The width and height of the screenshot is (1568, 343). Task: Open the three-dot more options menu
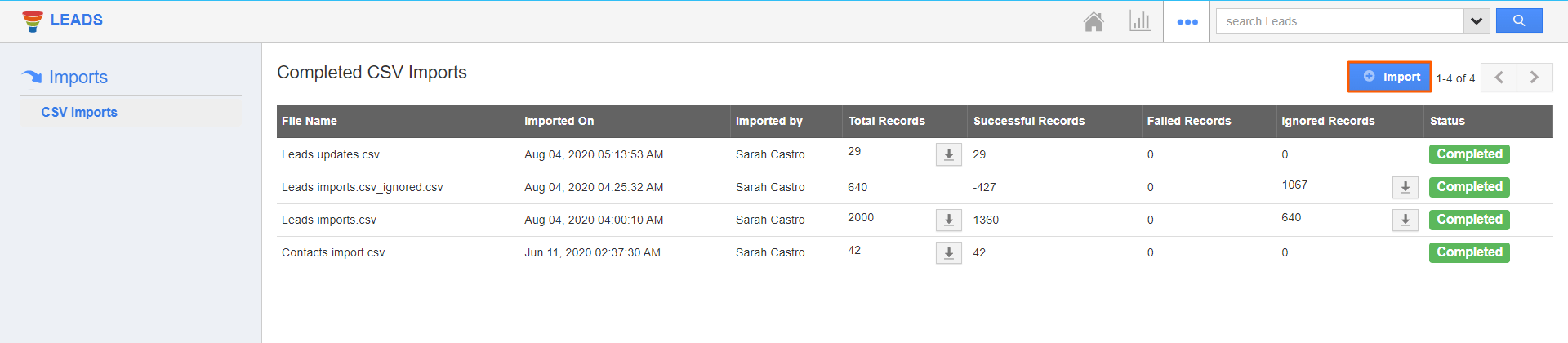(x=1187, y=22)
